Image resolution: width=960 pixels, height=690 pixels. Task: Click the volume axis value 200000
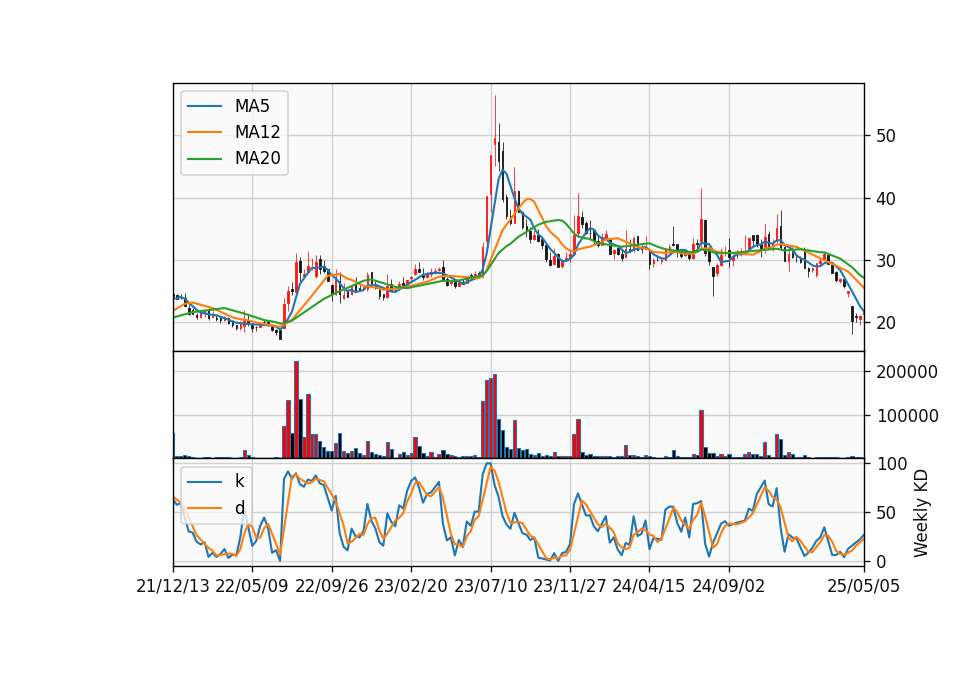[x=907, y=372]
